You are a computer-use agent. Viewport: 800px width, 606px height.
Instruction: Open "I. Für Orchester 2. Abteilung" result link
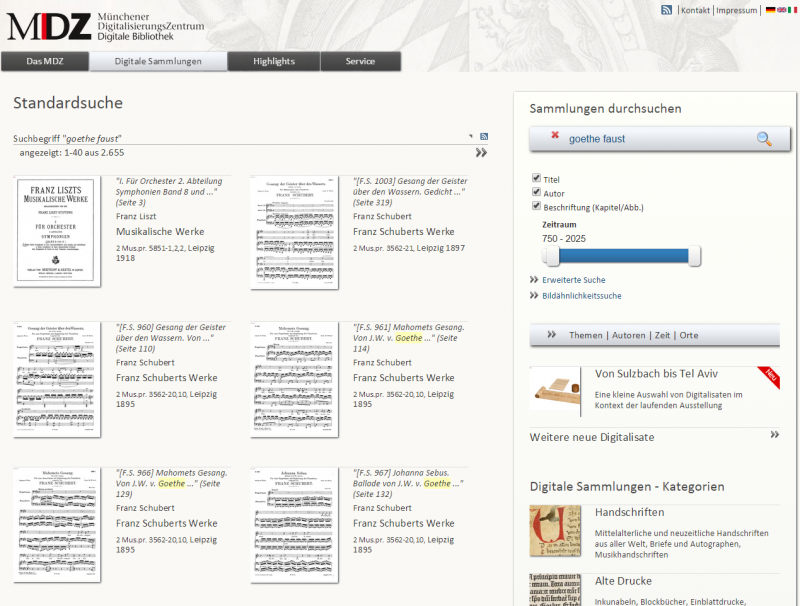tap(169, 192)
